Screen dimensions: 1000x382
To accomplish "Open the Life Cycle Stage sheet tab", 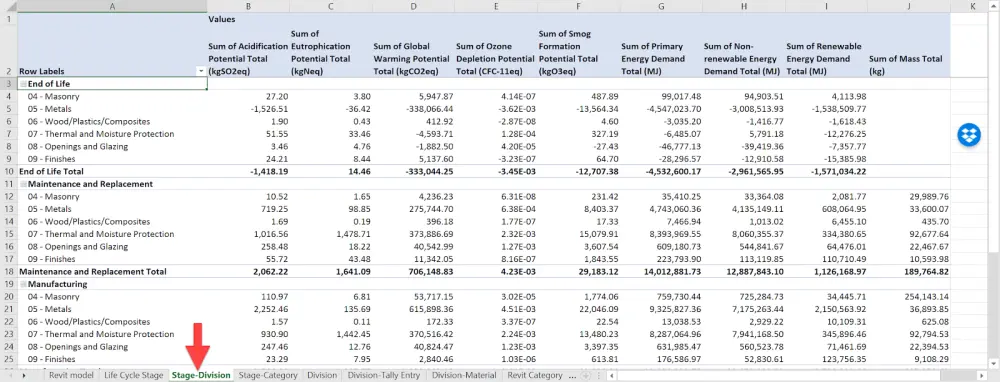I will pos(134,376).
